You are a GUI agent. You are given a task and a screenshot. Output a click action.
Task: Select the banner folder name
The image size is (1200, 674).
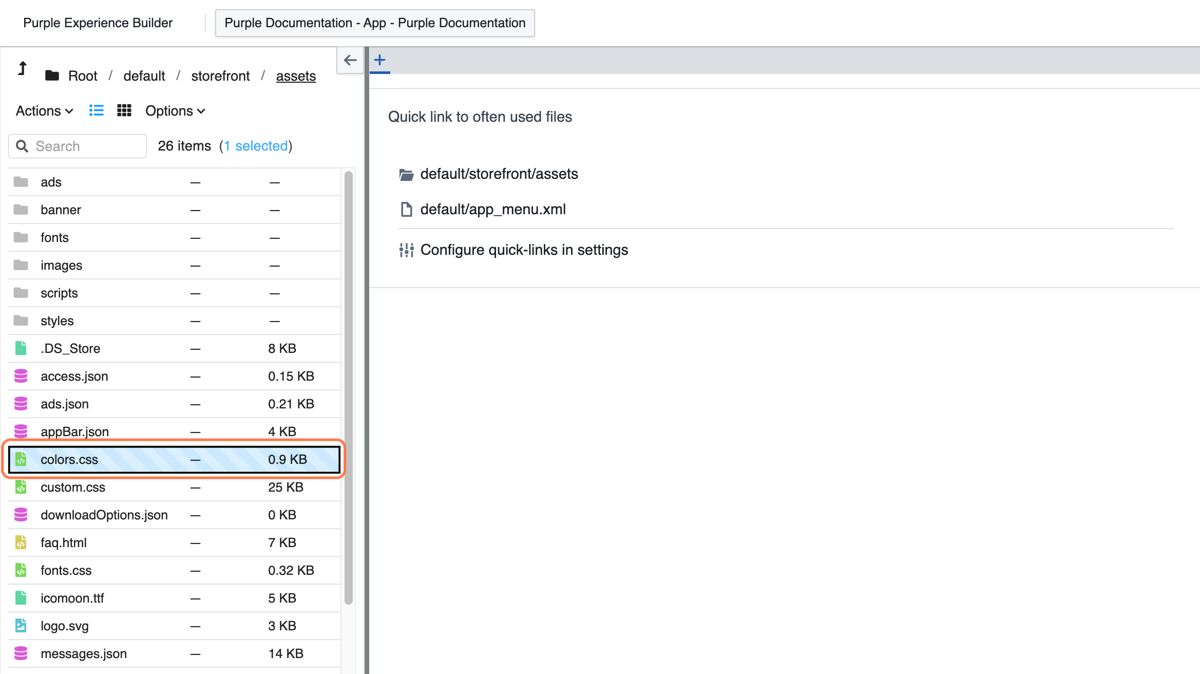(x=61, y=210)
